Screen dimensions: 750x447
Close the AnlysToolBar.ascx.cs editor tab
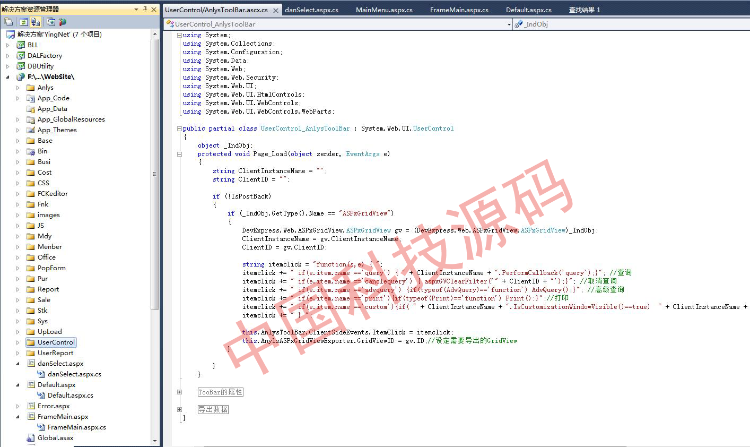(x=276, y=10)
